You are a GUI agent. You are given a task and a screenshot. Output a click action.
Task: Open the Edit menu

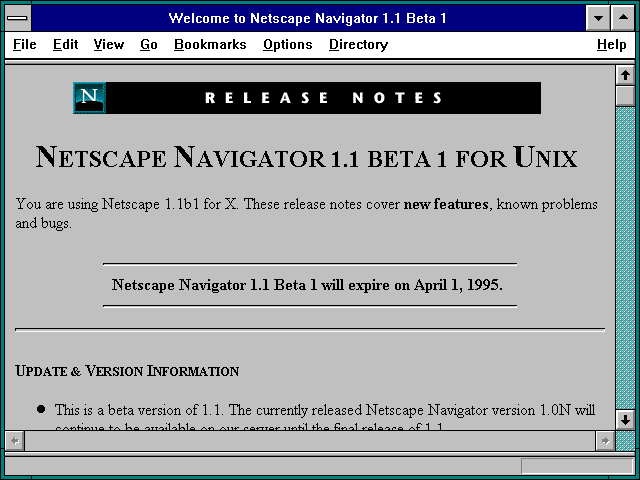pos(65,44)
